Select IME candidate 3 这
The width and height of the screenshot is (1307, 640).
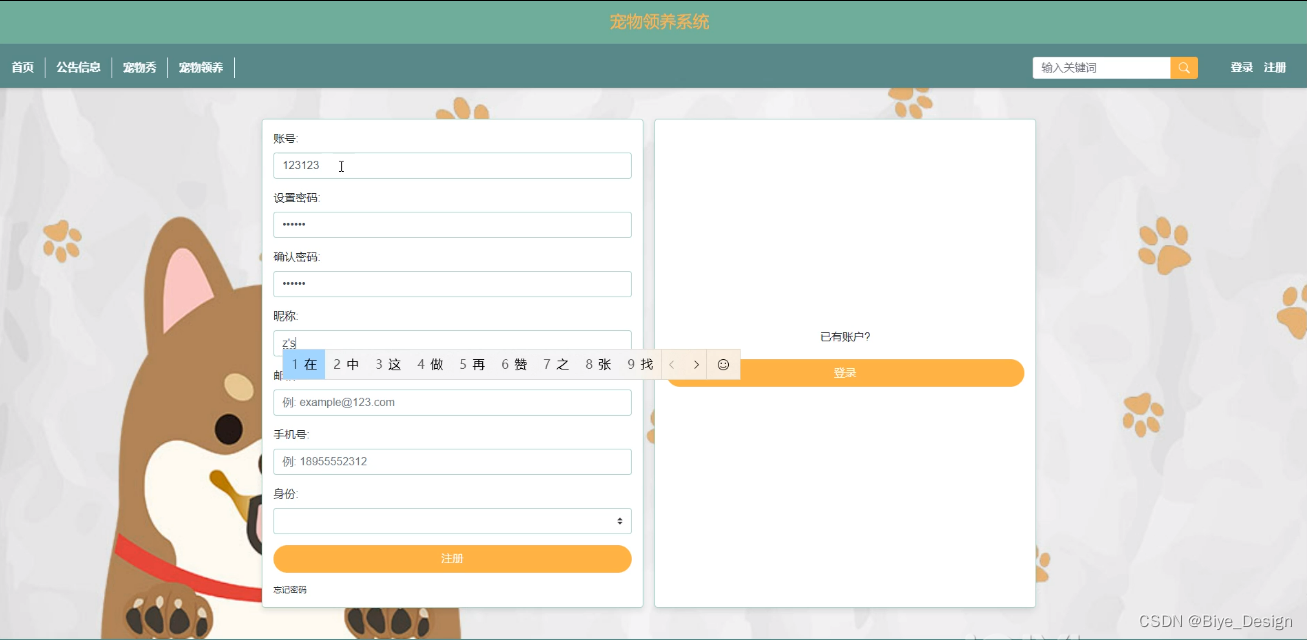click(x=388, y=365)
